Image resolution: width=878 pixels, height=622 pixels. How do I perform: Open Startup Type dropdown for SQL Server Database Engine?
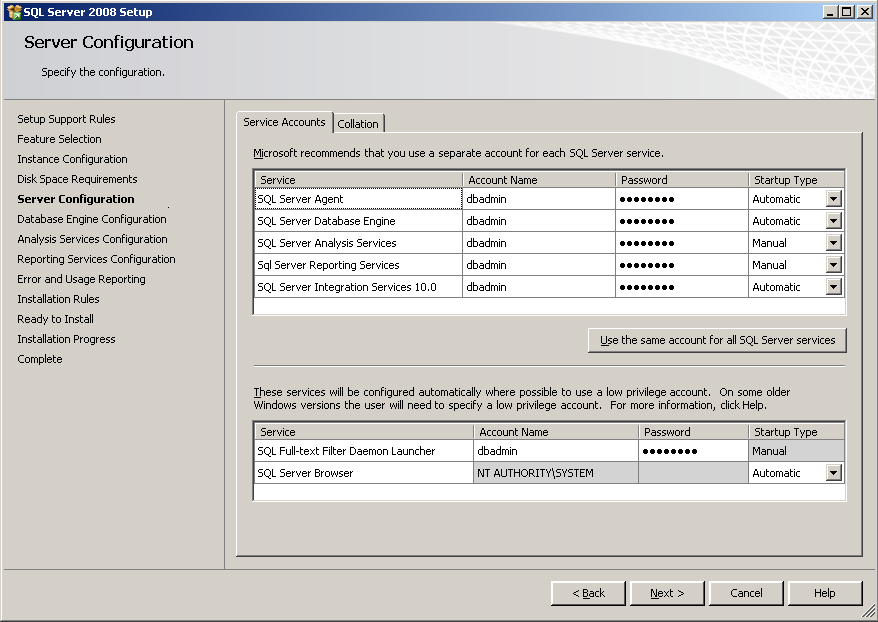tap(833, 221)
